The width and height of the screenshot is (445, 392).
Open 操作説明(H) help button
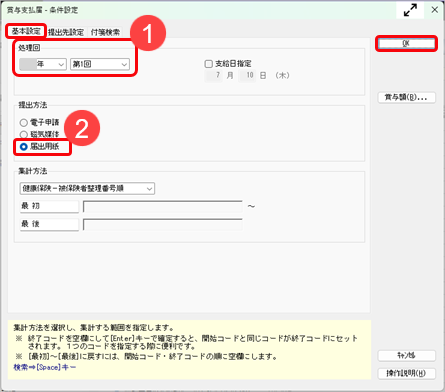[406, 373]
